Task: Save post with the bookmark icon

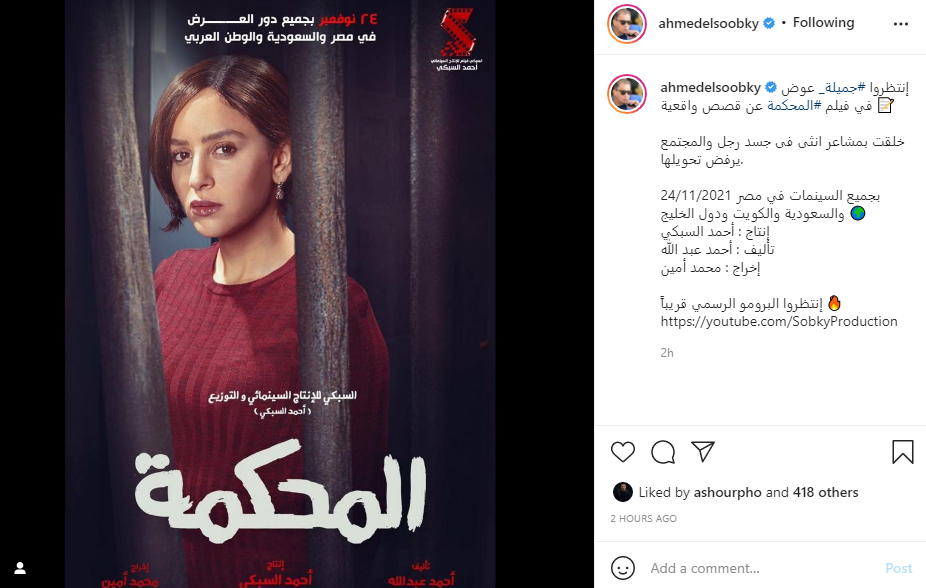Action: click(x=902, y=452)
